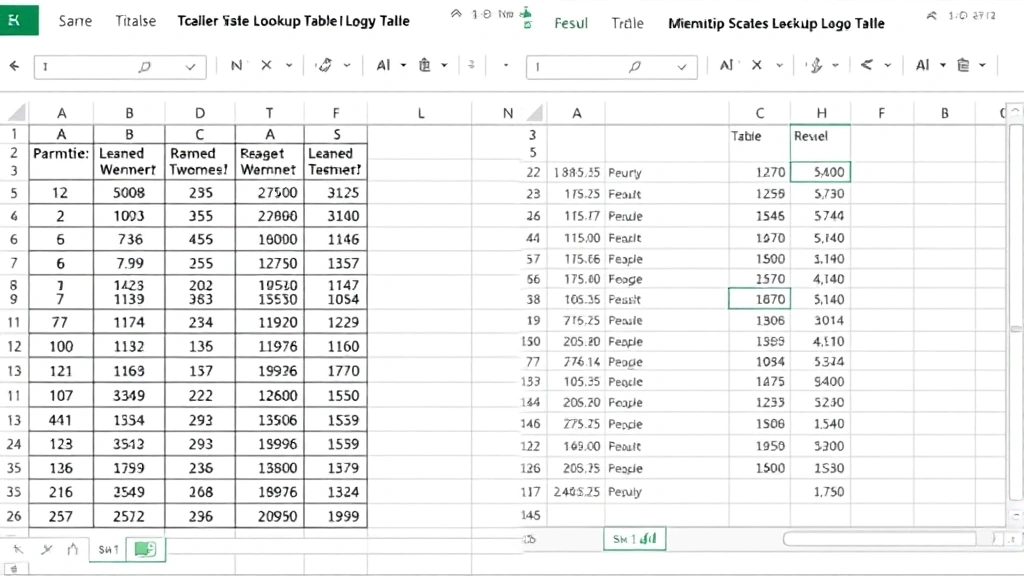1024x576 pixels.
Task: Expand the left name box dropdown chevron
Action: [191, 67]
